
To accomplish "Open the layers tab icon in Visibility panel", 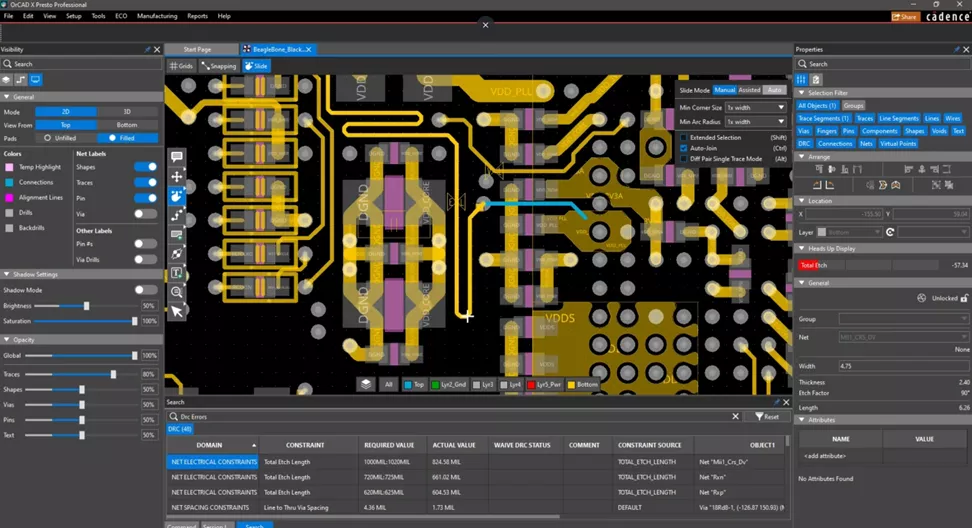I will click(6, 79).
